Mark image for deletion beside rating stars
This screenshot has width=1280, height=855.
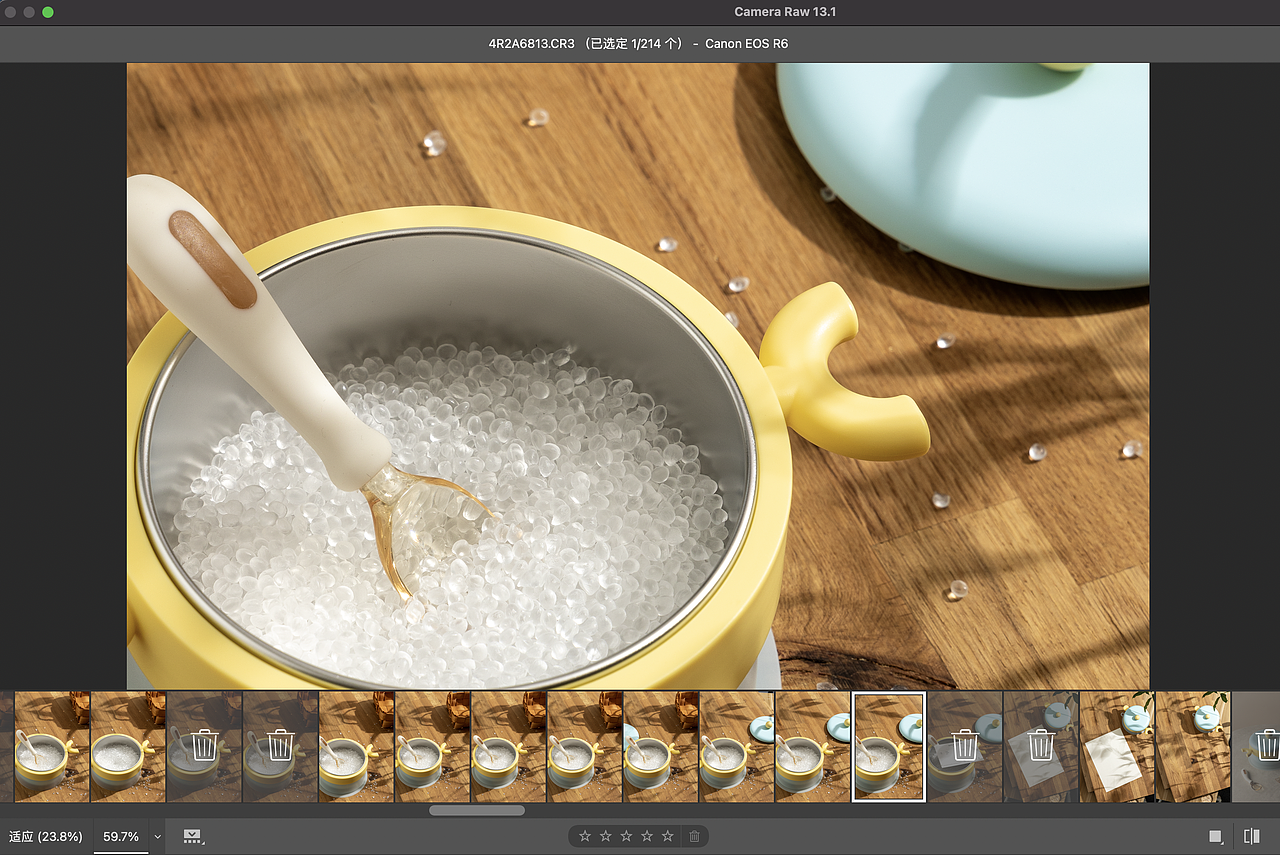tap(694, 836)
